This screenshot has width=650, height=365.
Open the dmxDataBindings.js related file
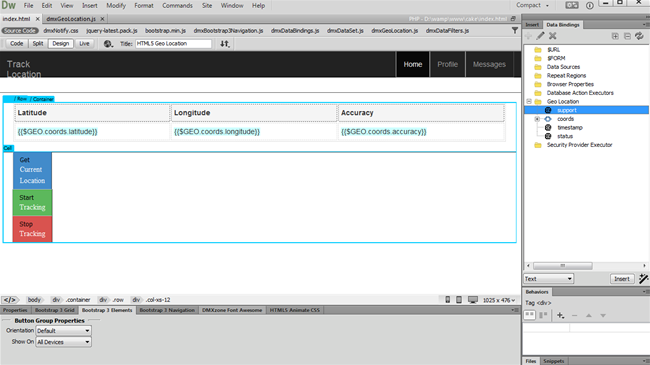pos(295,31)
